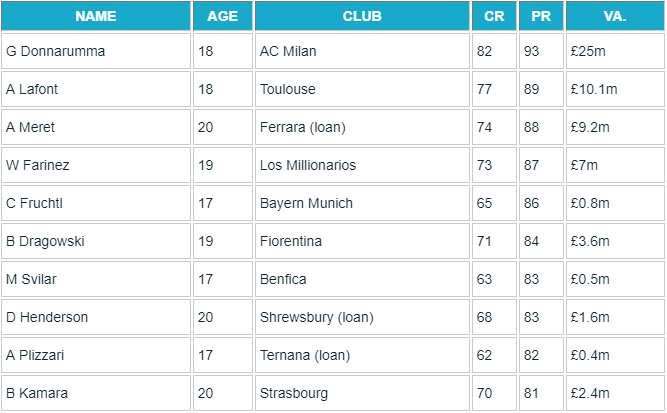Sort by the AGE column header

click(x=223, y=16)
